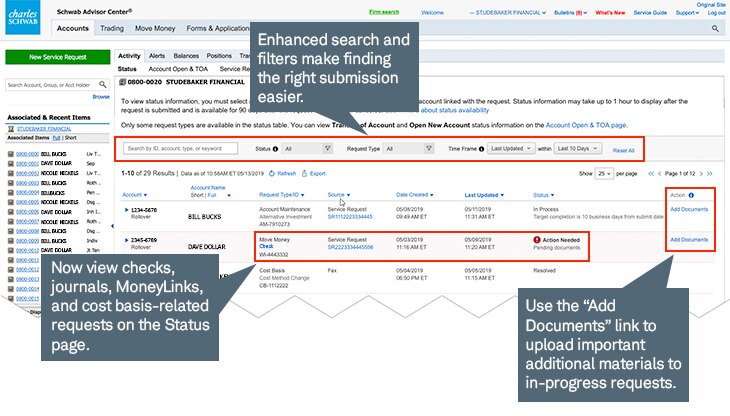Click the Time Frame info icon
730x416 pixels.
(481, 149)
